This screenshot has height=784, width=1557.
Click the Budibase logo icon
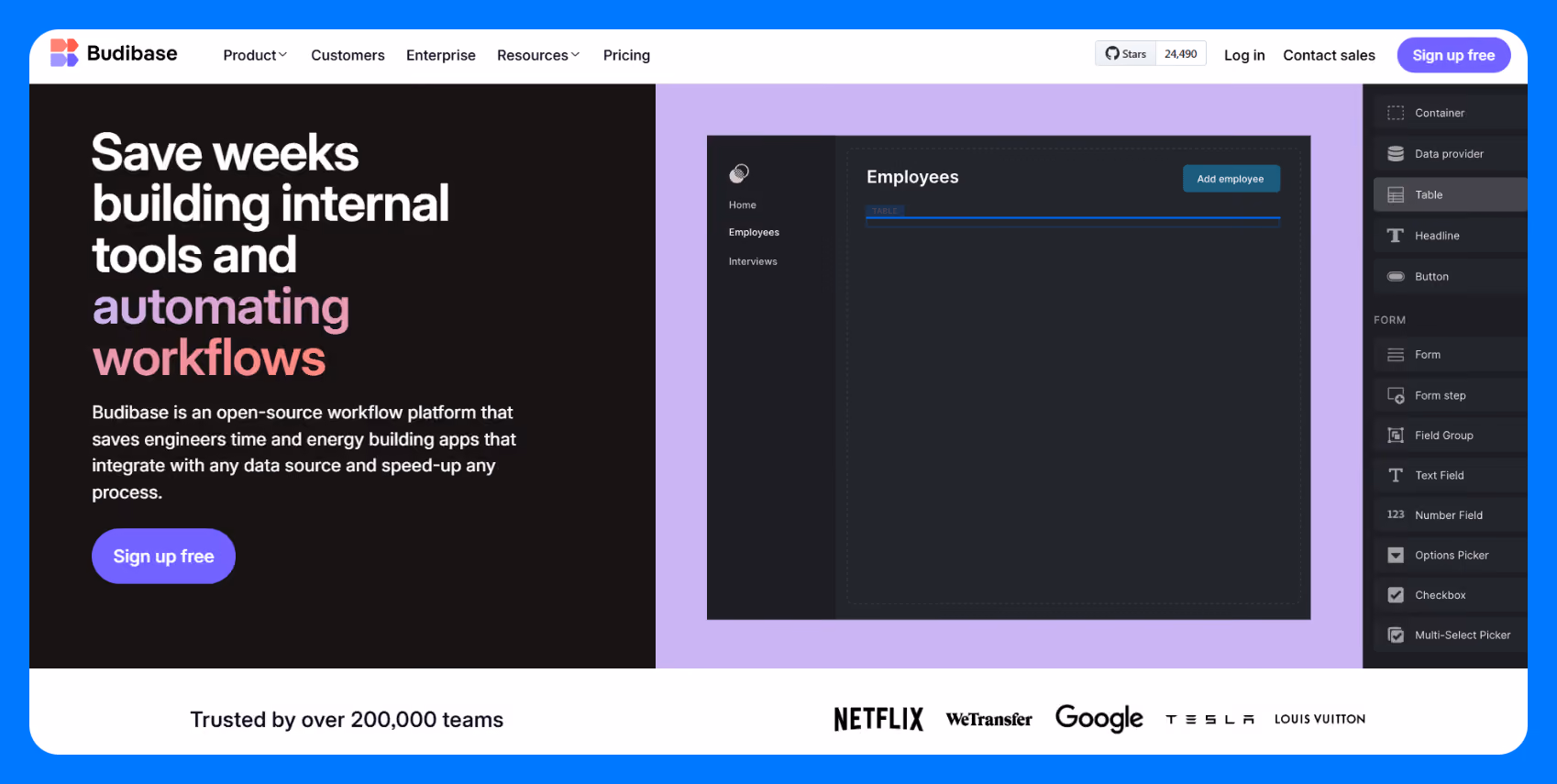(64, 53)
